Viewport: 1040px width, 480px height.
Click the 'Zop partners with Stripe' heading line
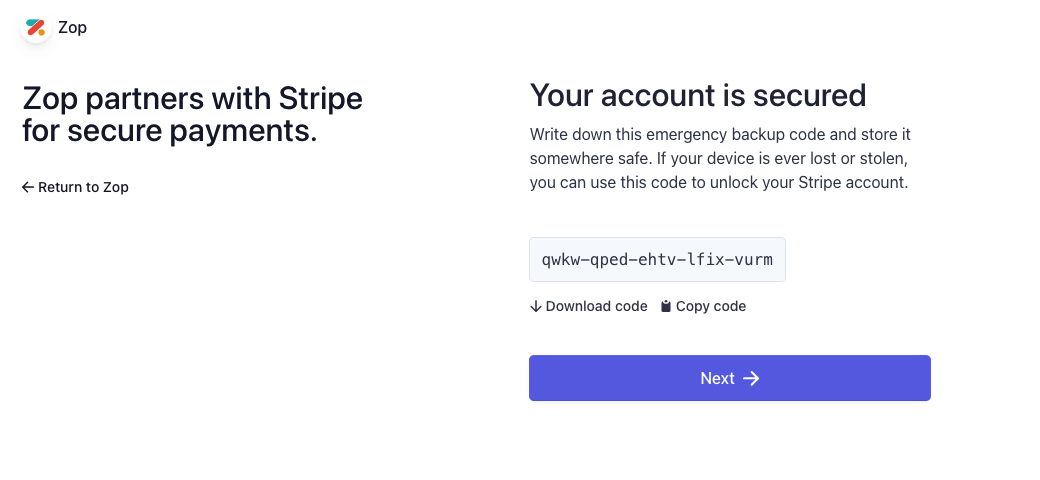[192, 98]
